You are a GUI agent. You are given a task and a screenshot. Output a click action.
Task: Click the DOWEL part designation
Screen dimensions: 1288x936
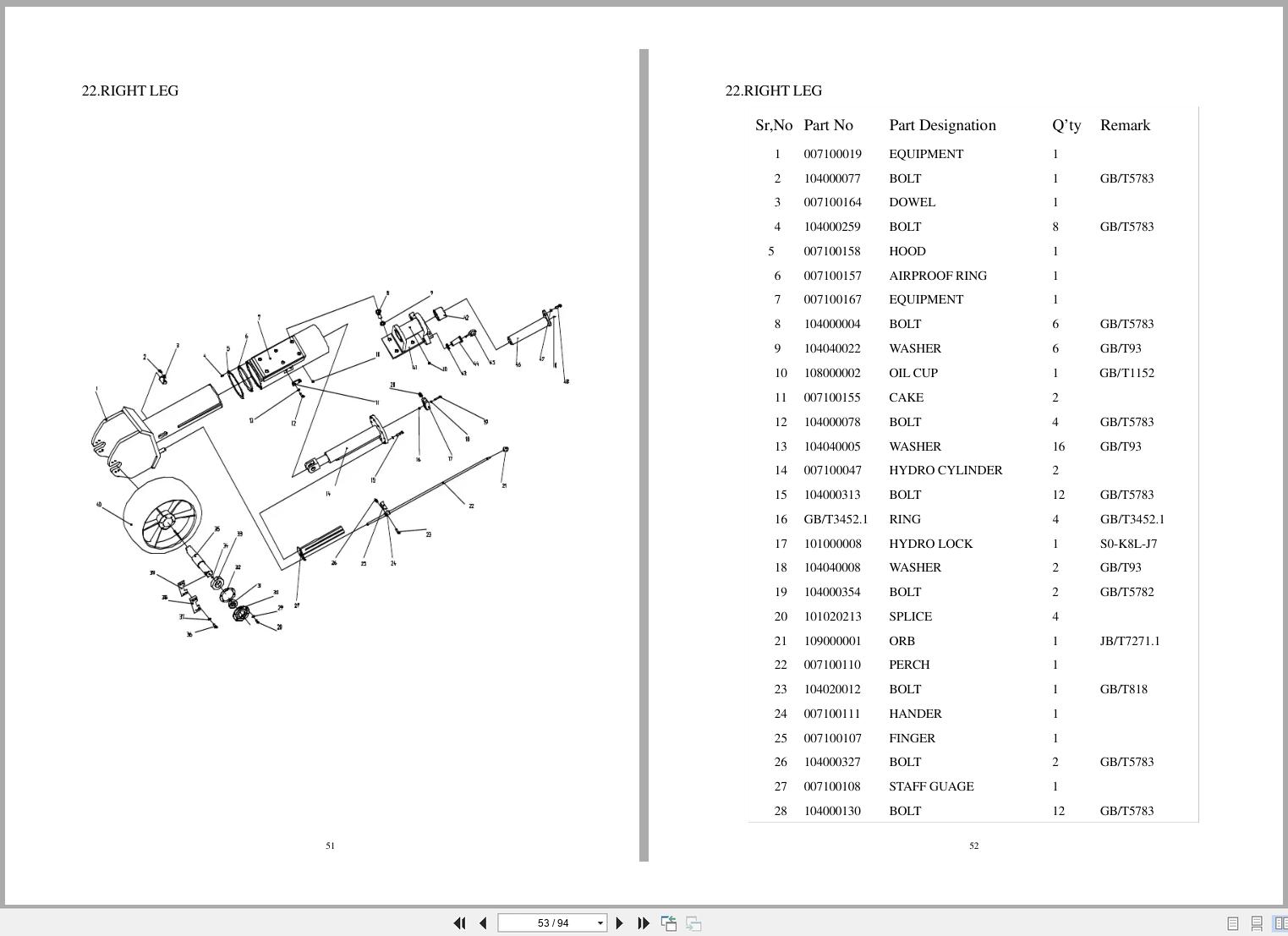[912, 202]
